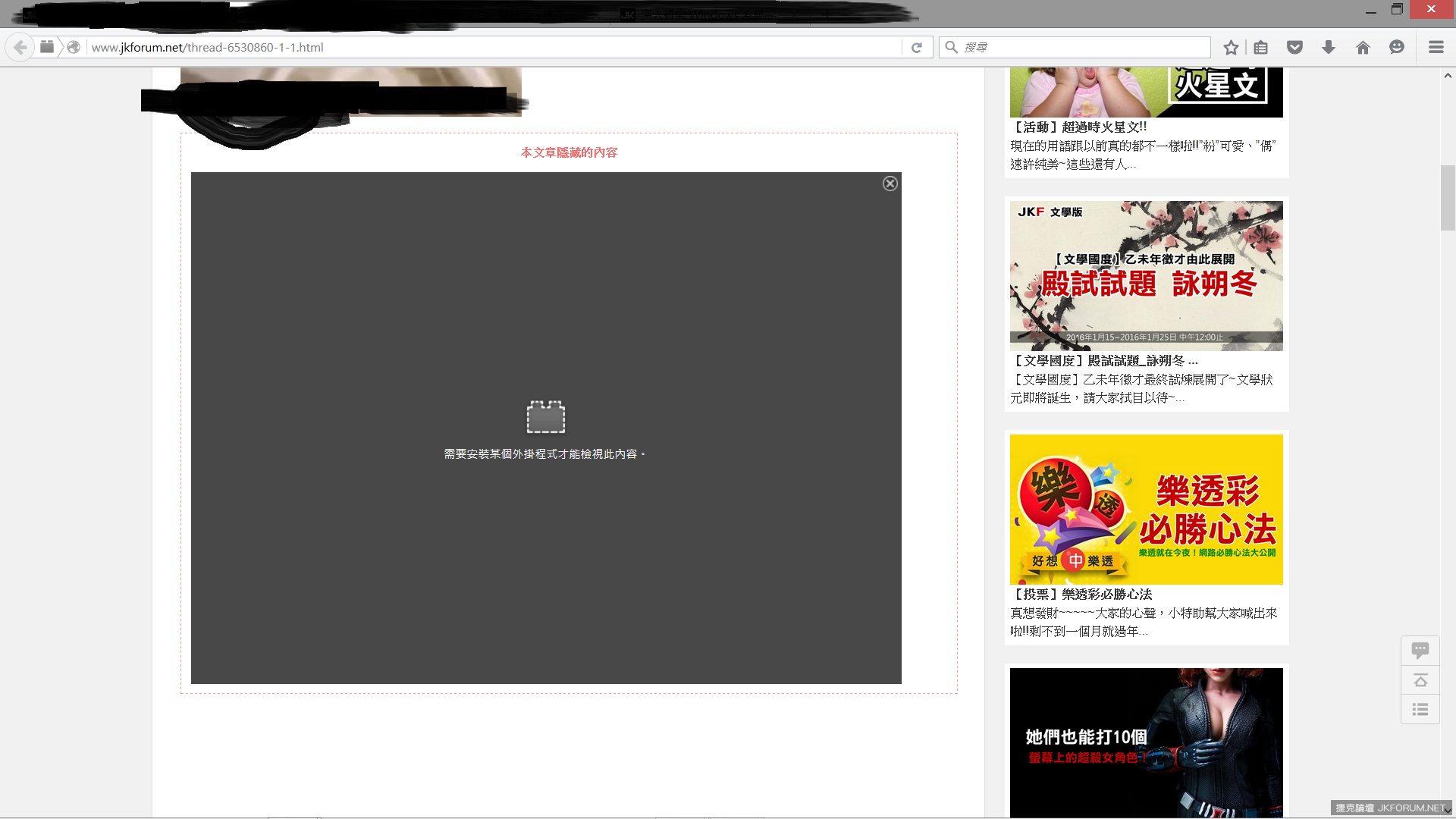Open the downloads arrow icon

click(x=1329, y=47)
